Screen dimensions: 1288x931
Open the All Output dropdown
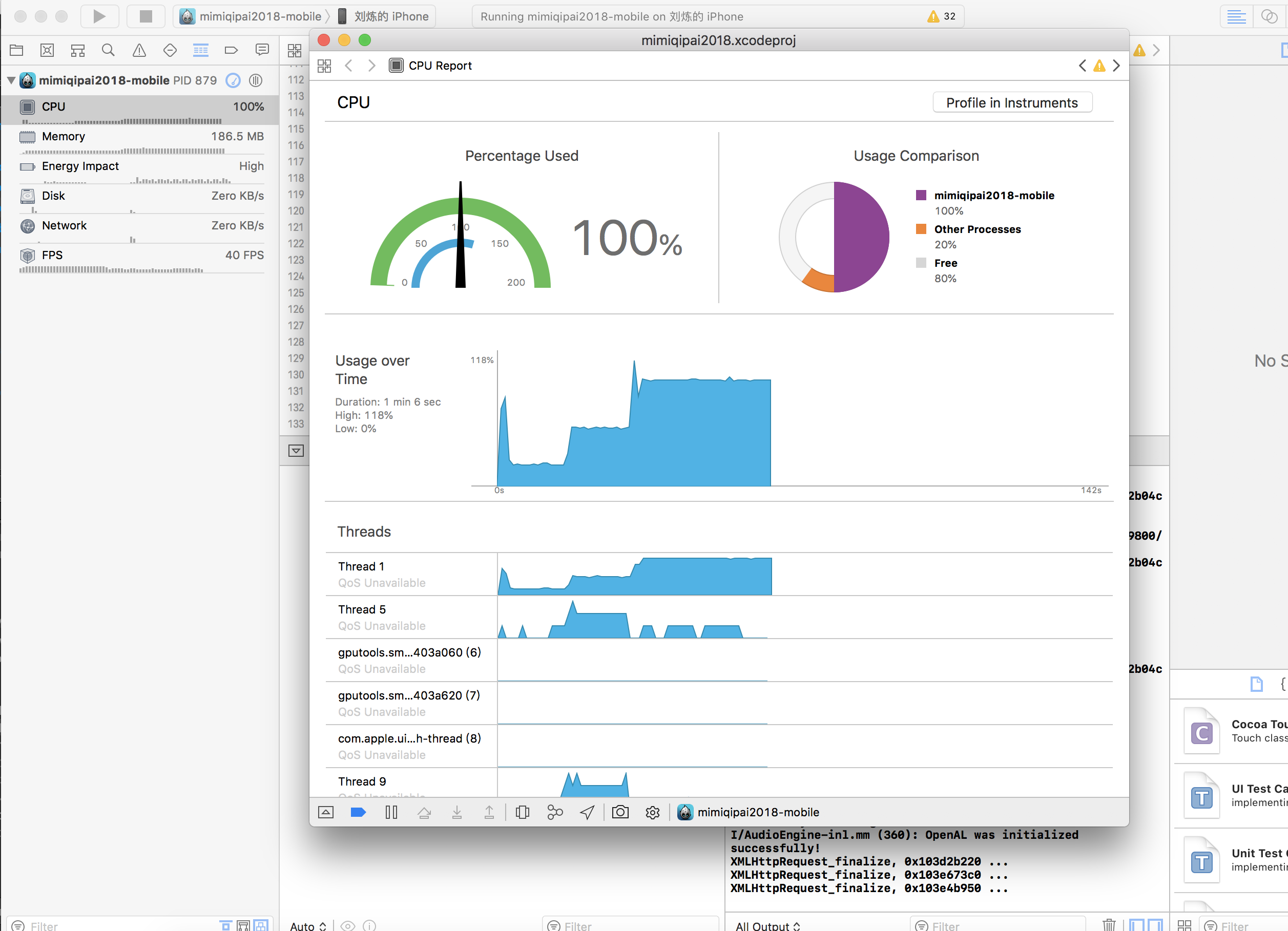[x=767, y=925]
